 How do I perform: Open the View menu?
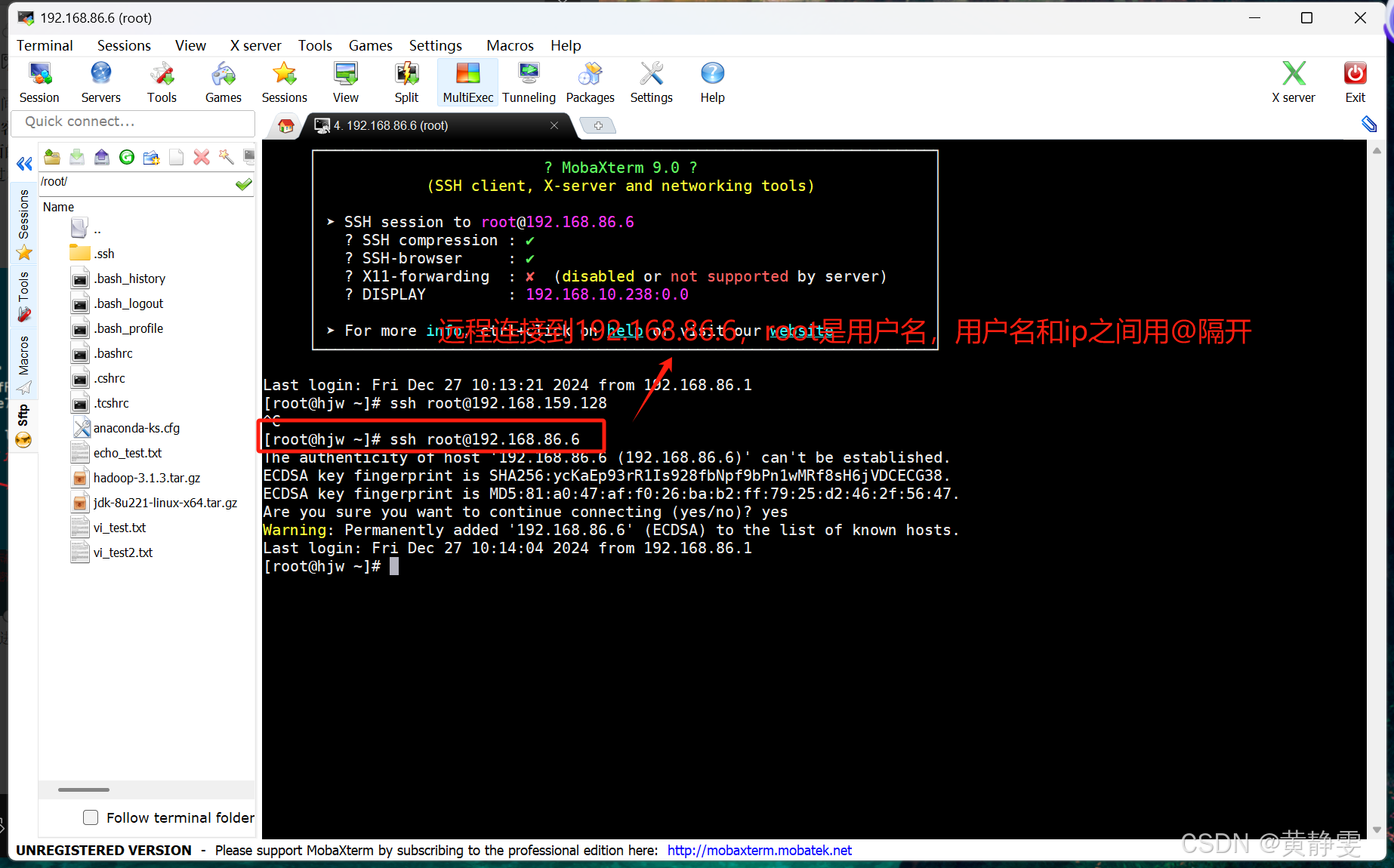click(x=190, y=45)
